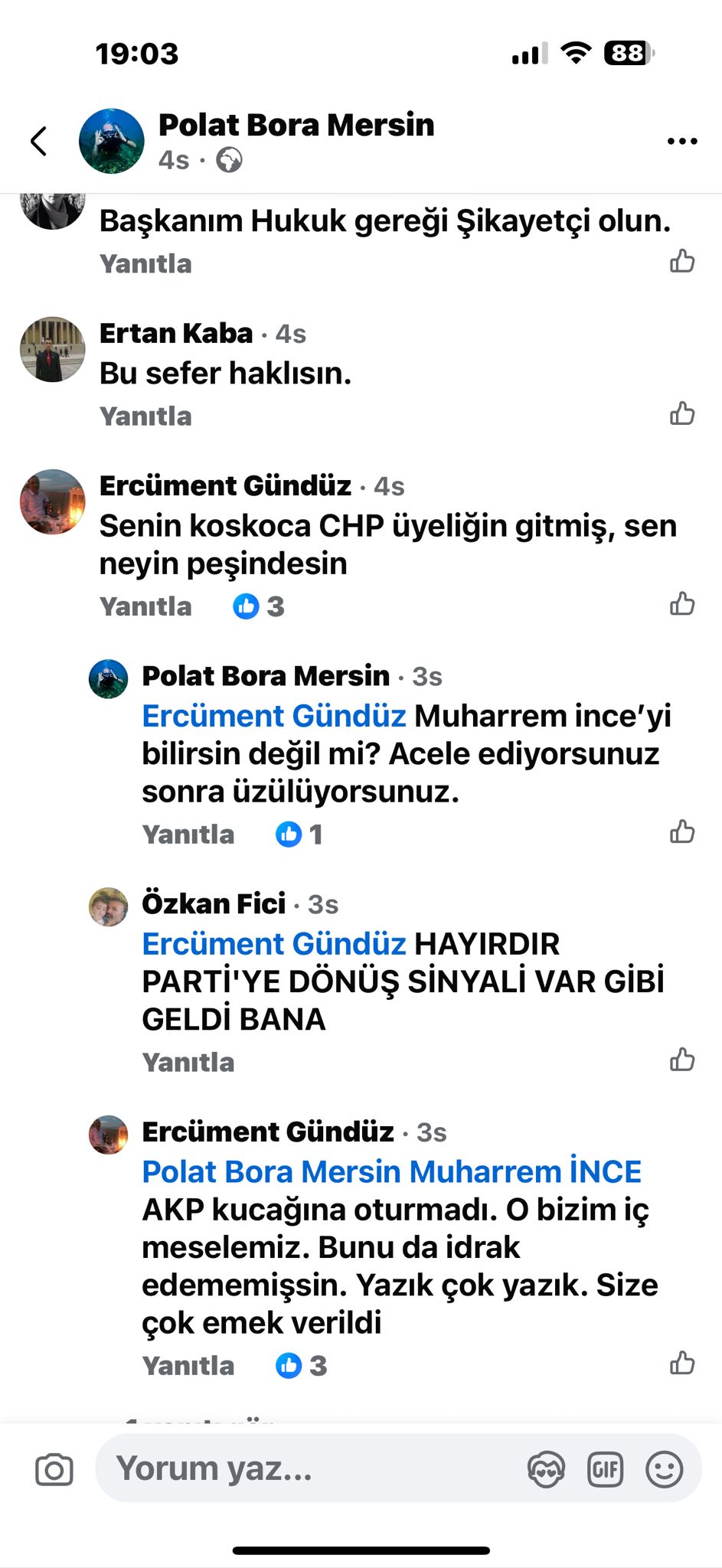Screen dimensions: 722x1568
Task: Click the public globe privacy icon
Action: 229,160
